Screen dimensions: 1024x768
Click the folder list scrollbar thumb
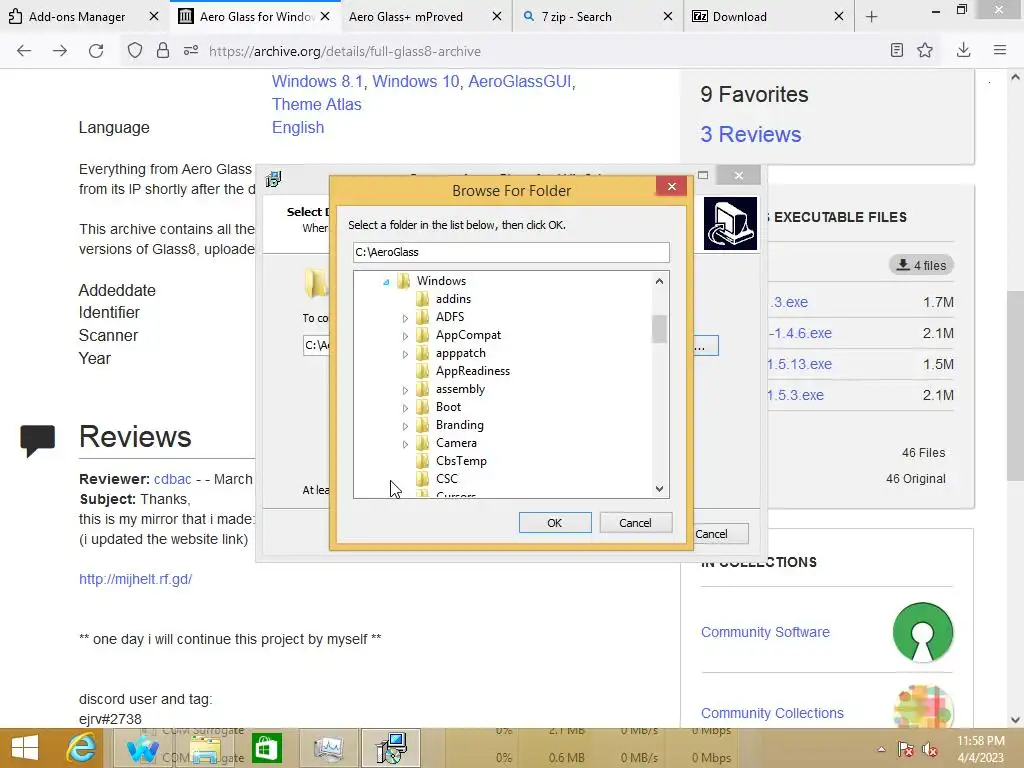pos(659,328)
